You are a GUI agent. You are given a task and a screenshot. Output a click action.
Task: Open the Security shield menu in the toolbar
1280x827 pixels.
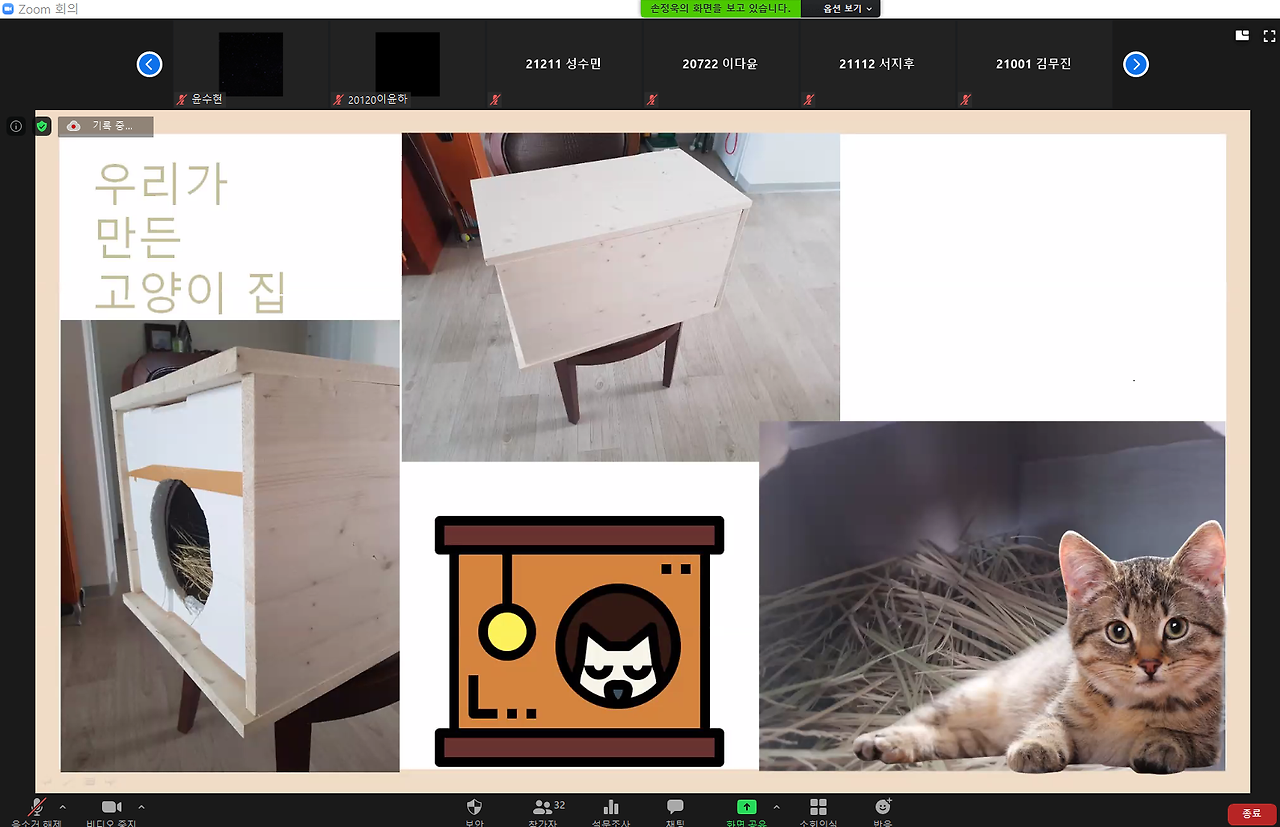[x=474, y=810]
